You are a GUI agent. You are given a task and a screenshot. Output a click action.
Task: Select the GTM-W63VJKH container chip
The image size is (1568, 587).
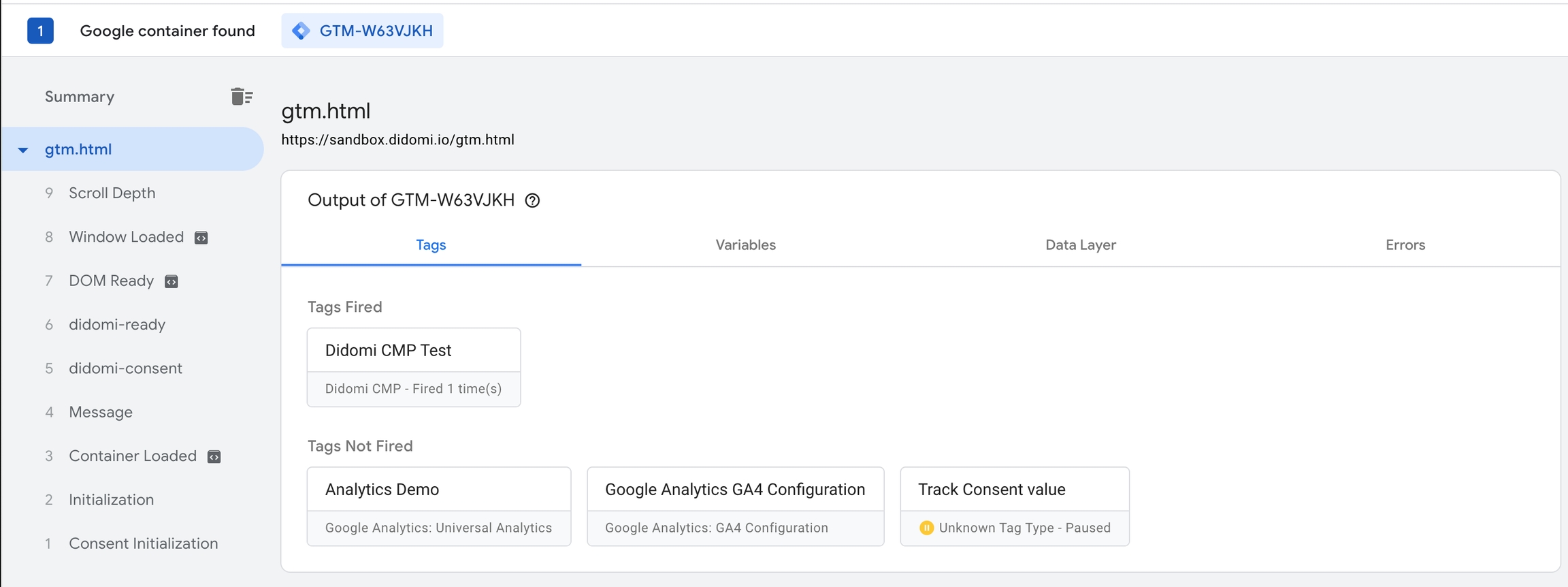point(362,31)
